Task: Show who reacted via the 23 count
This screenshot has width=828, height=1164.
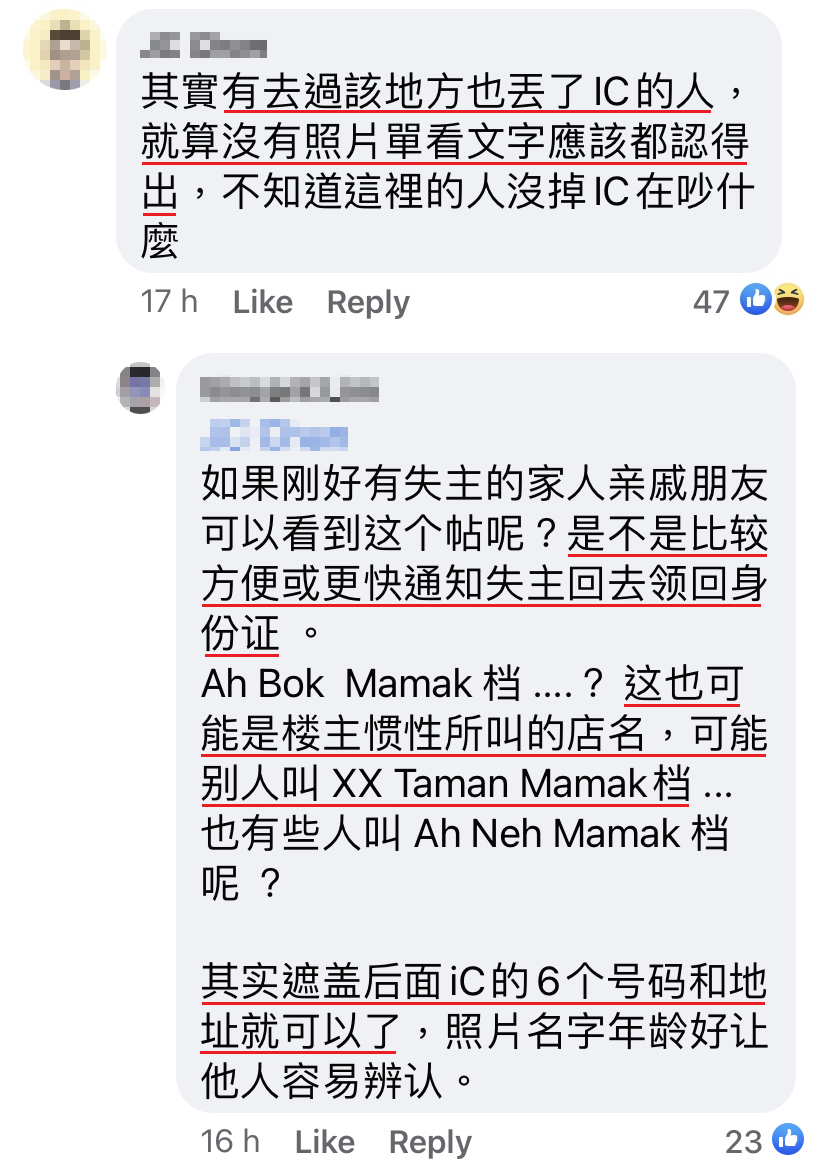Action: tap(744, 1142)
